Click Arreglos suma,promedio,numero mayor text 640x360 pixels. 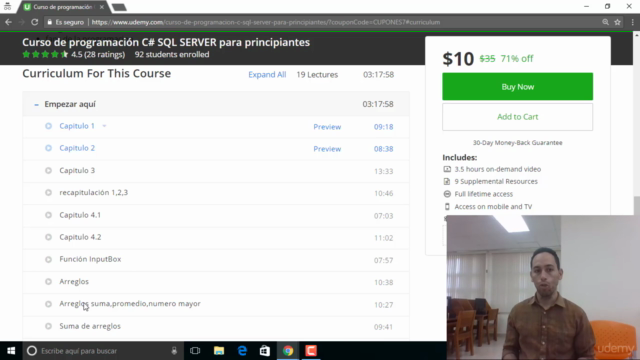130,304
